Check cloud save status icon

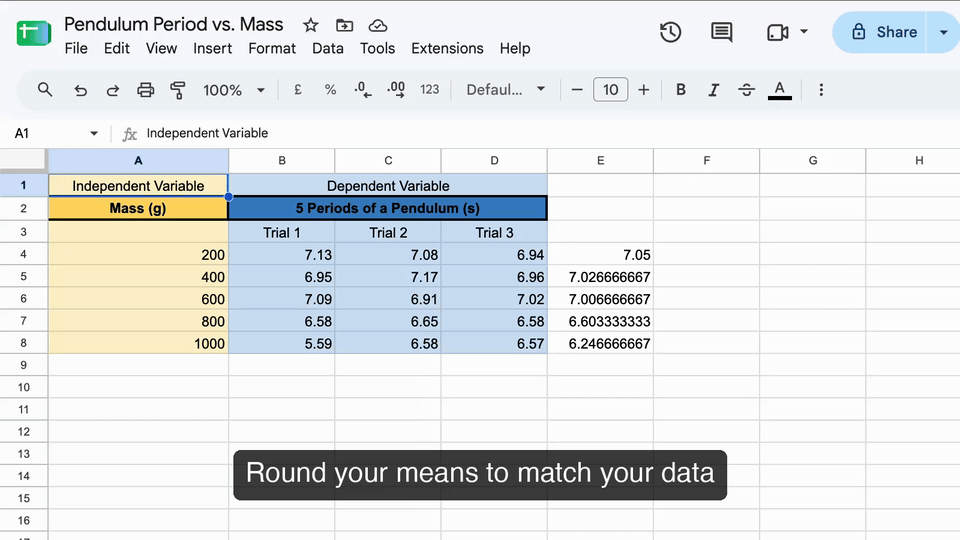[x=378, y=25]
